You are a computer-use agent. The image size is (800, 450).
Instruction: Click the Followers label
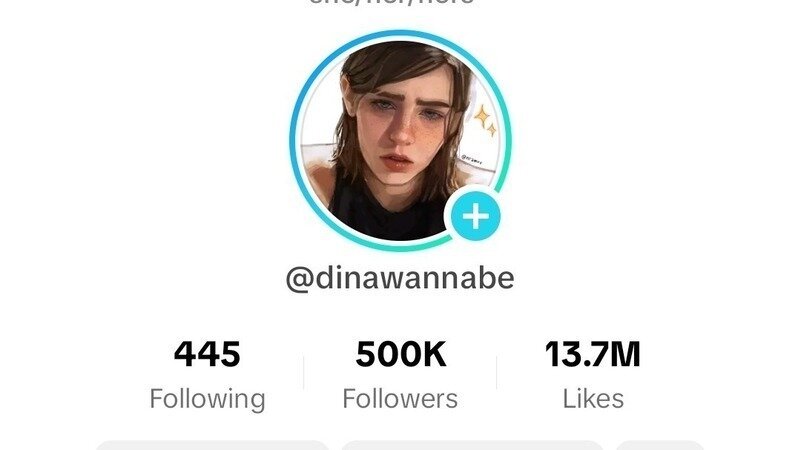pyautogui.click(x=400, y=399)
